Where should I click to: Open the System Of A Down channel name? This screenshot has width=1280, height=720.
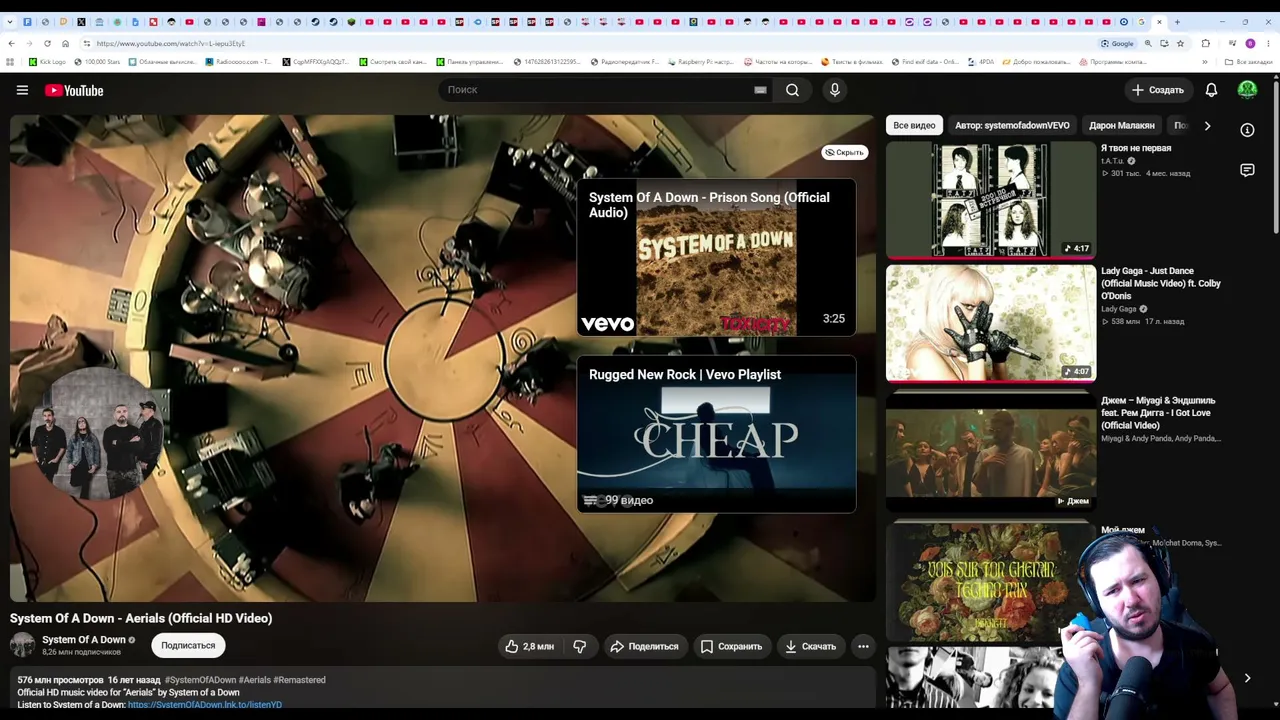click(x=84, y=640)
